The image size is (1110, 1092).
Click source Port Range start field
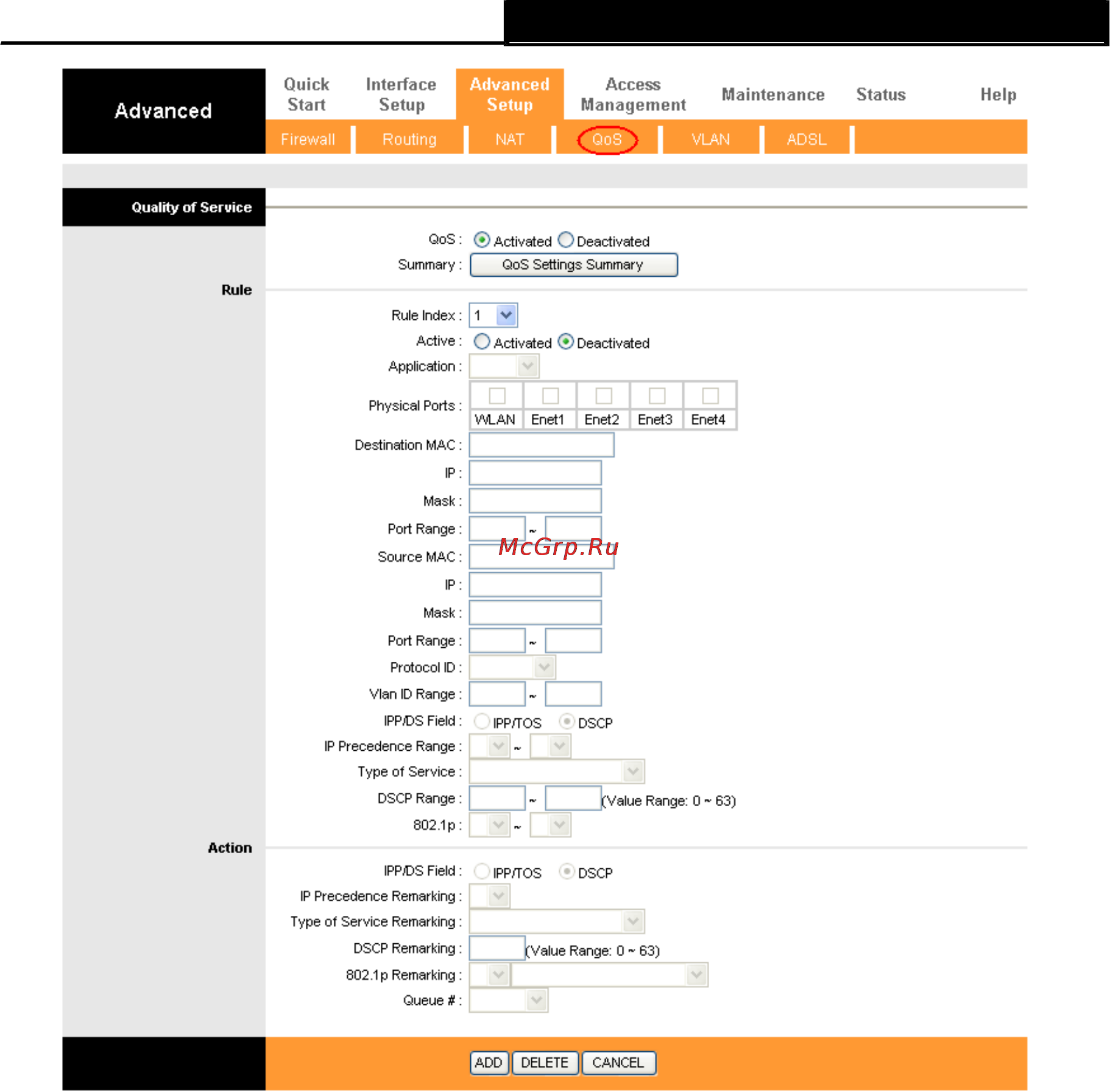click(x=497, y=640)
